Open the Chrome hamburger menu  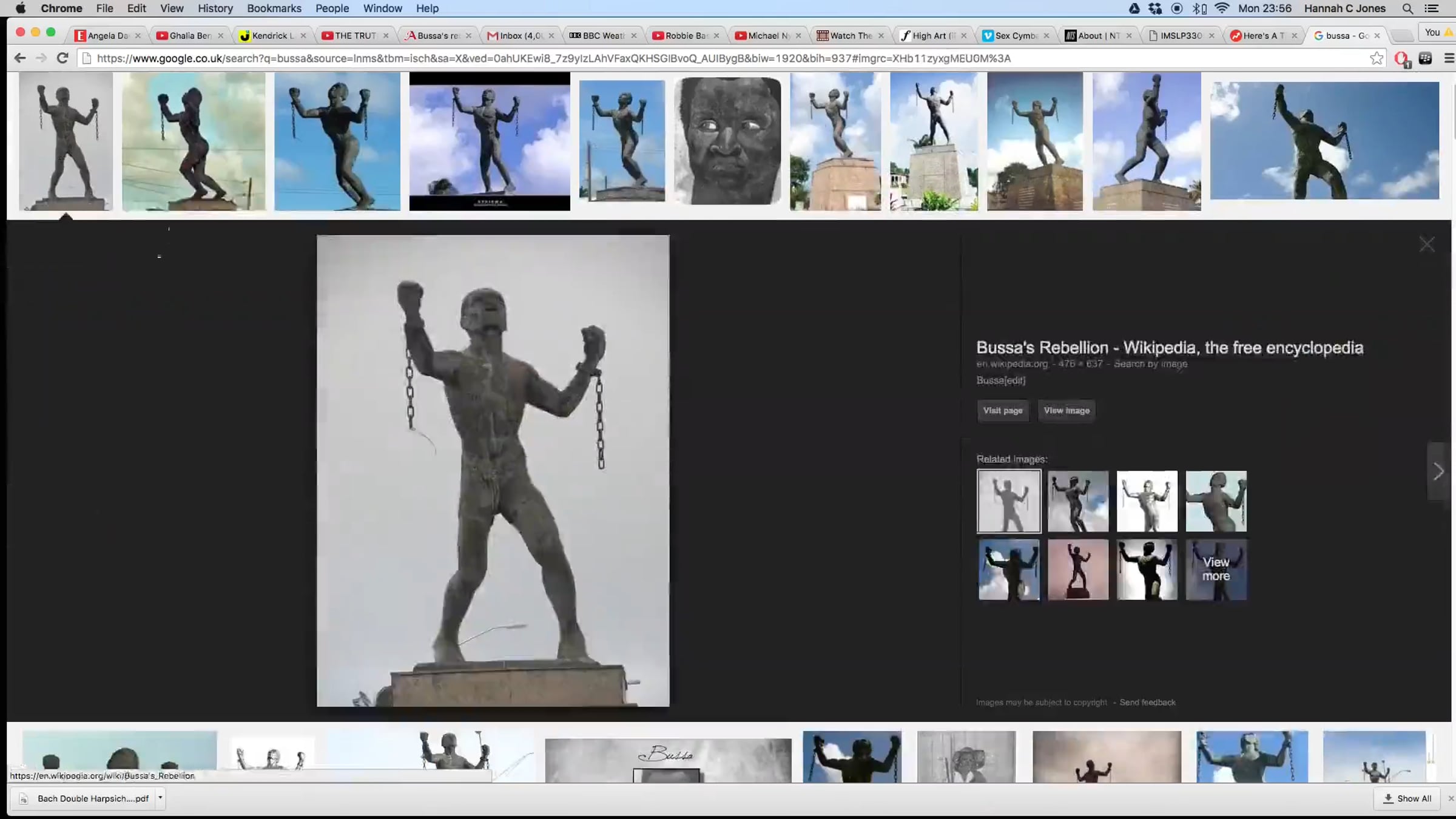[x=1449, y=58]
